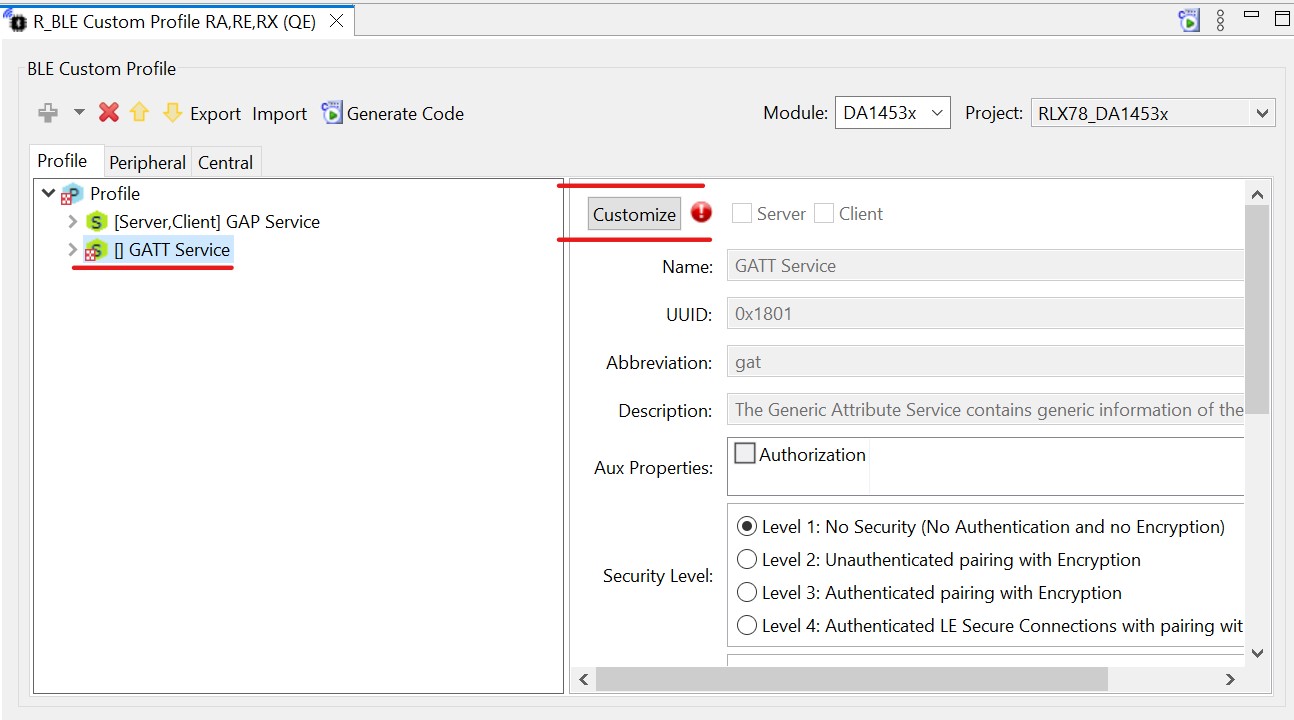
Task: Expand the GATT Service tree node
Action: (72, 249)
